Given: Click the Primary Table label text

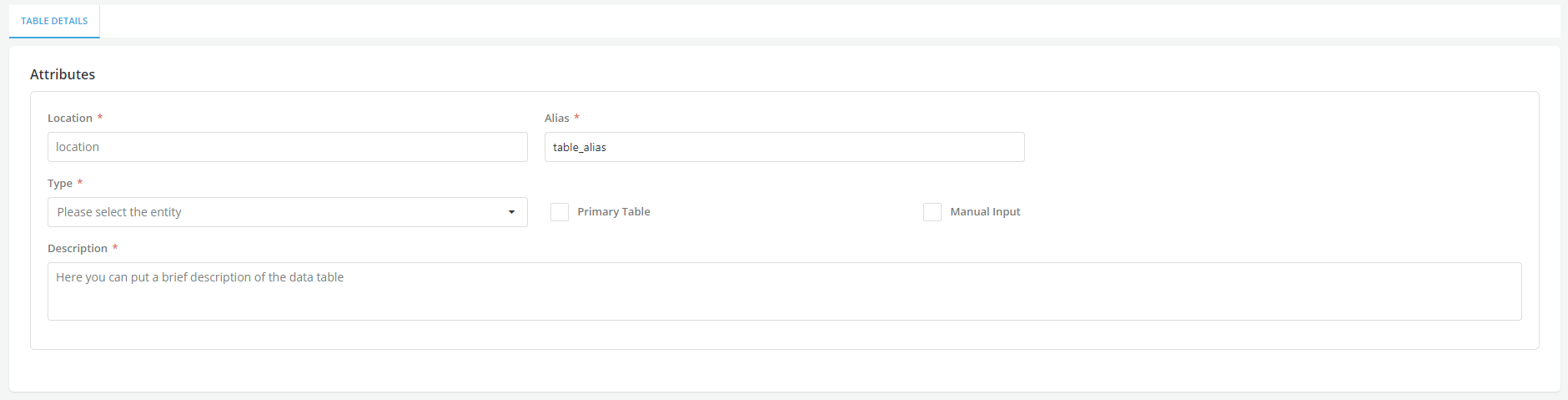Looking at the screenshot, I should pyautogui.click(x=613, y=212).
